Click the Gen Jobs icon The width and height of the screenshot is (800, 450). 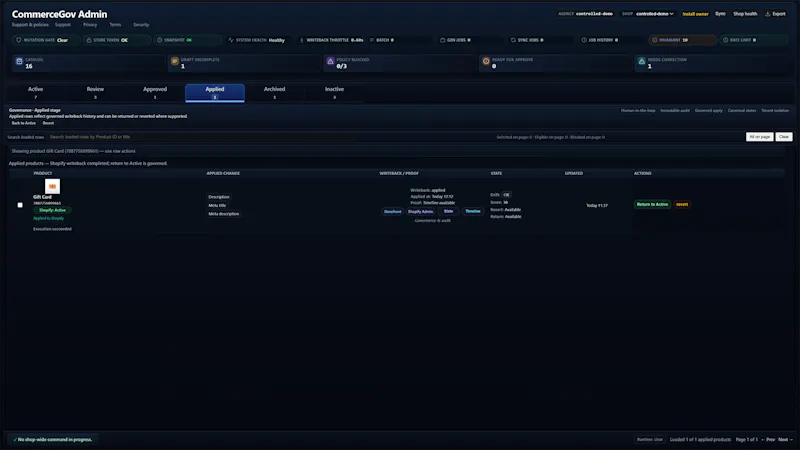coord(442,40)
